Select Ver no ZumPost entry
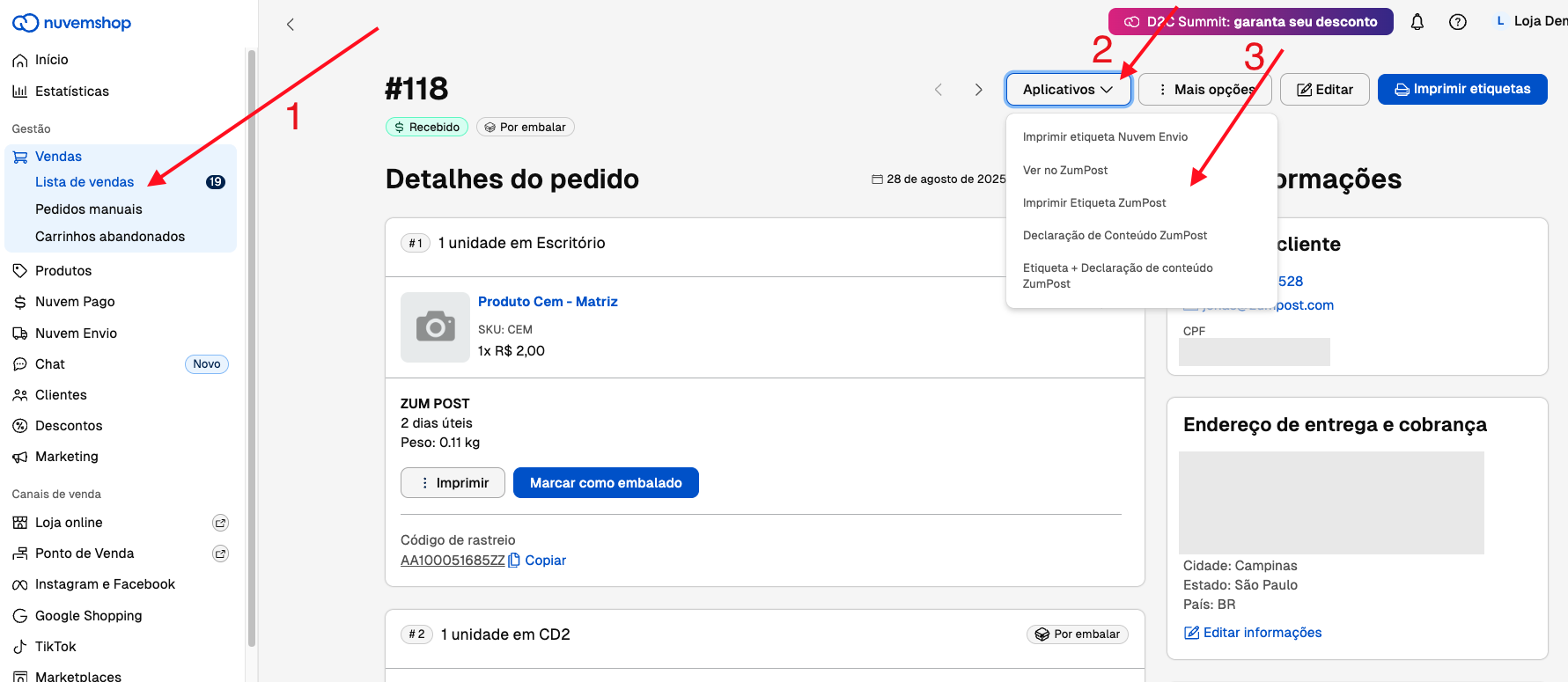1568x682 pixels. (1065, 170)
